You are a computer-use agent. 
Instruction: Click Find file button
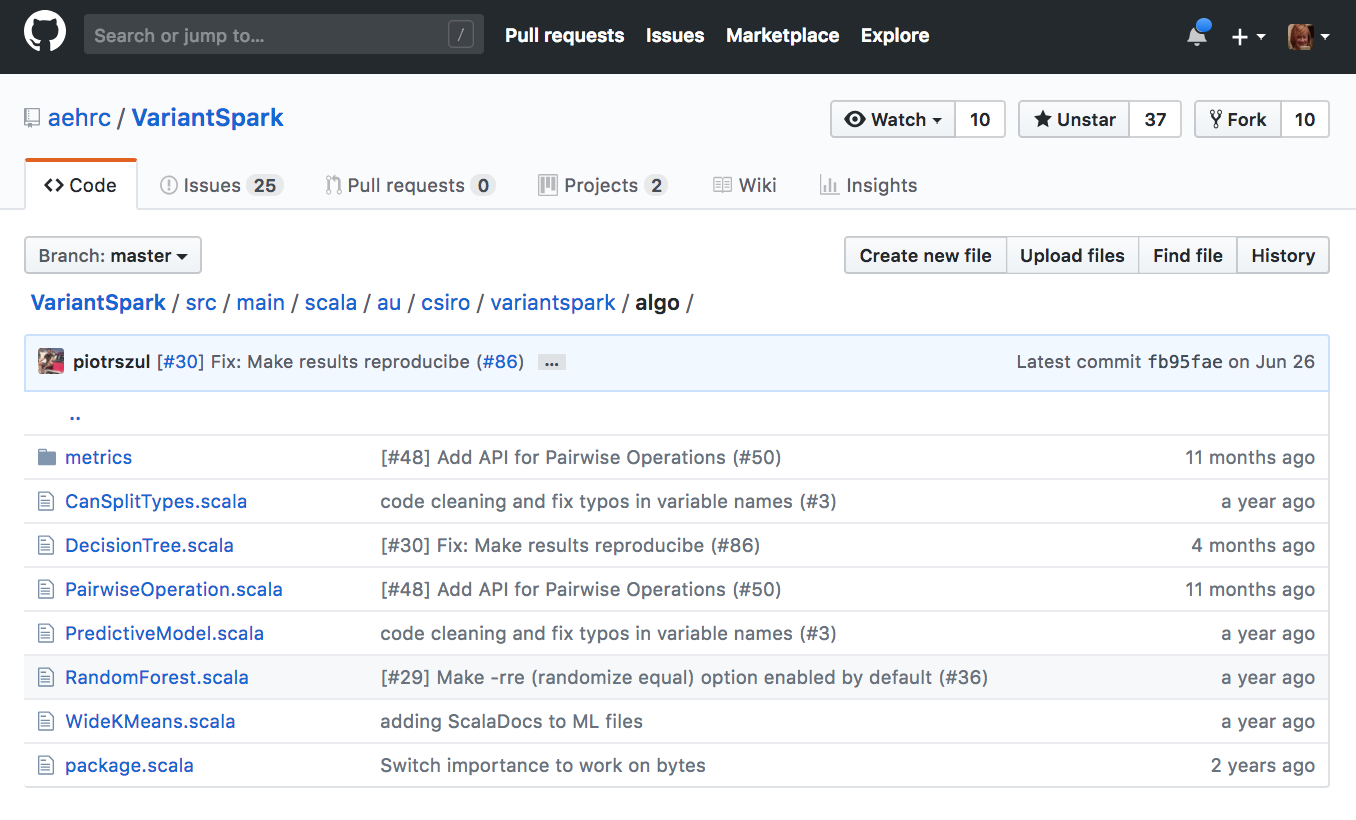tap(1187, 255)
